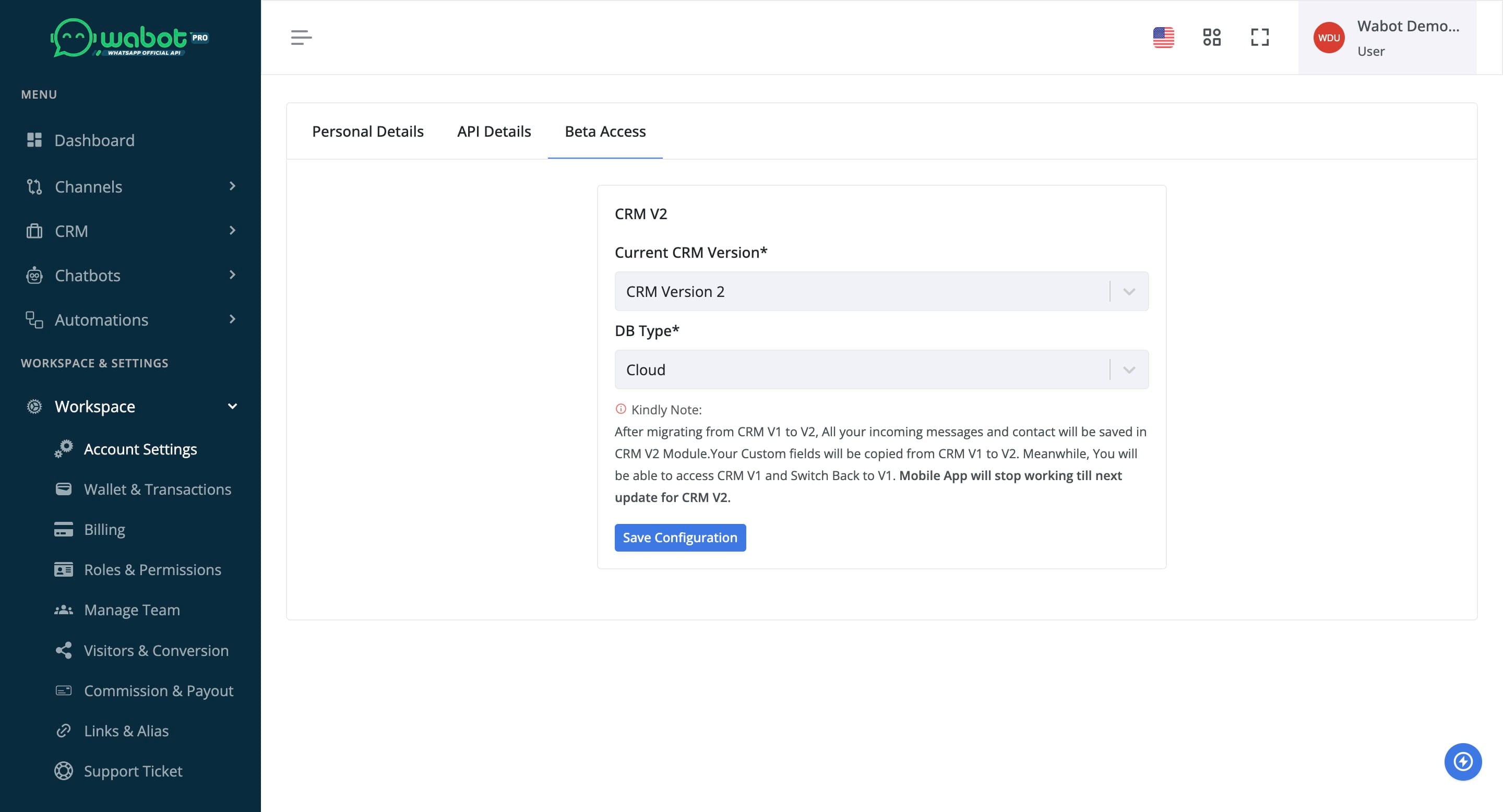
Task: Switch to API Details tab
Action: point(494,132)
